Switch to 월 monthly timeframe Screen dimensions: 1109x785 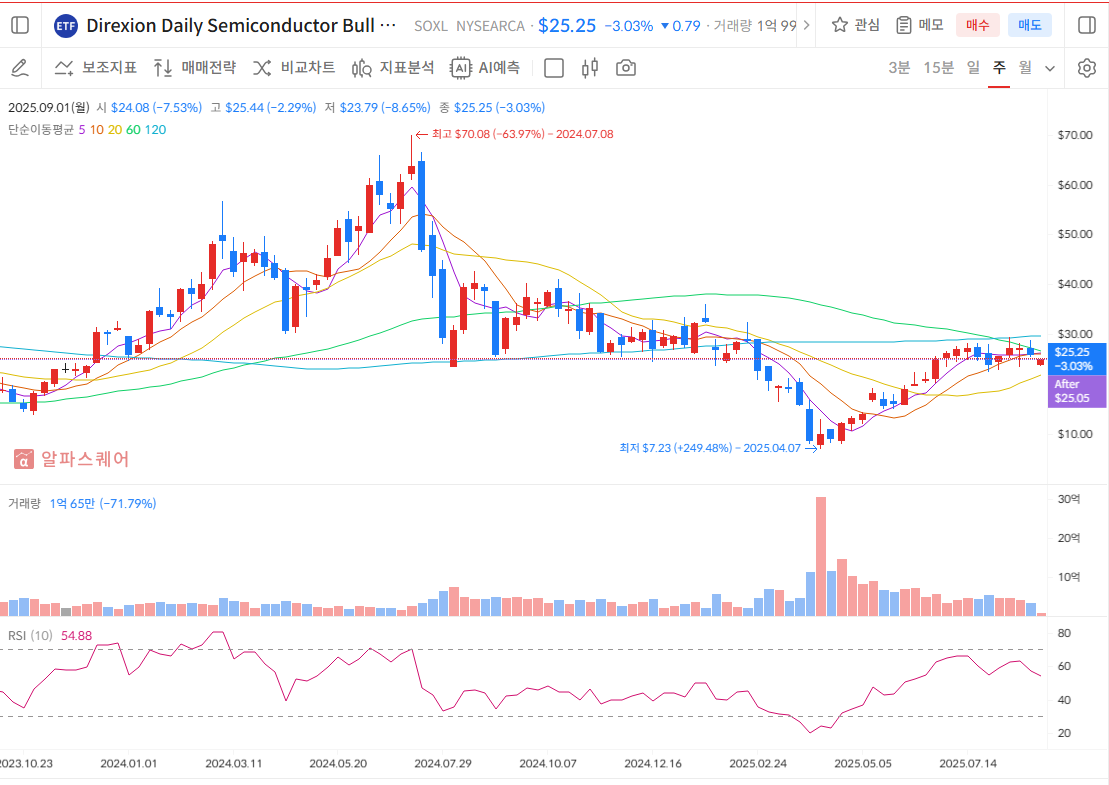(1026, 68)
